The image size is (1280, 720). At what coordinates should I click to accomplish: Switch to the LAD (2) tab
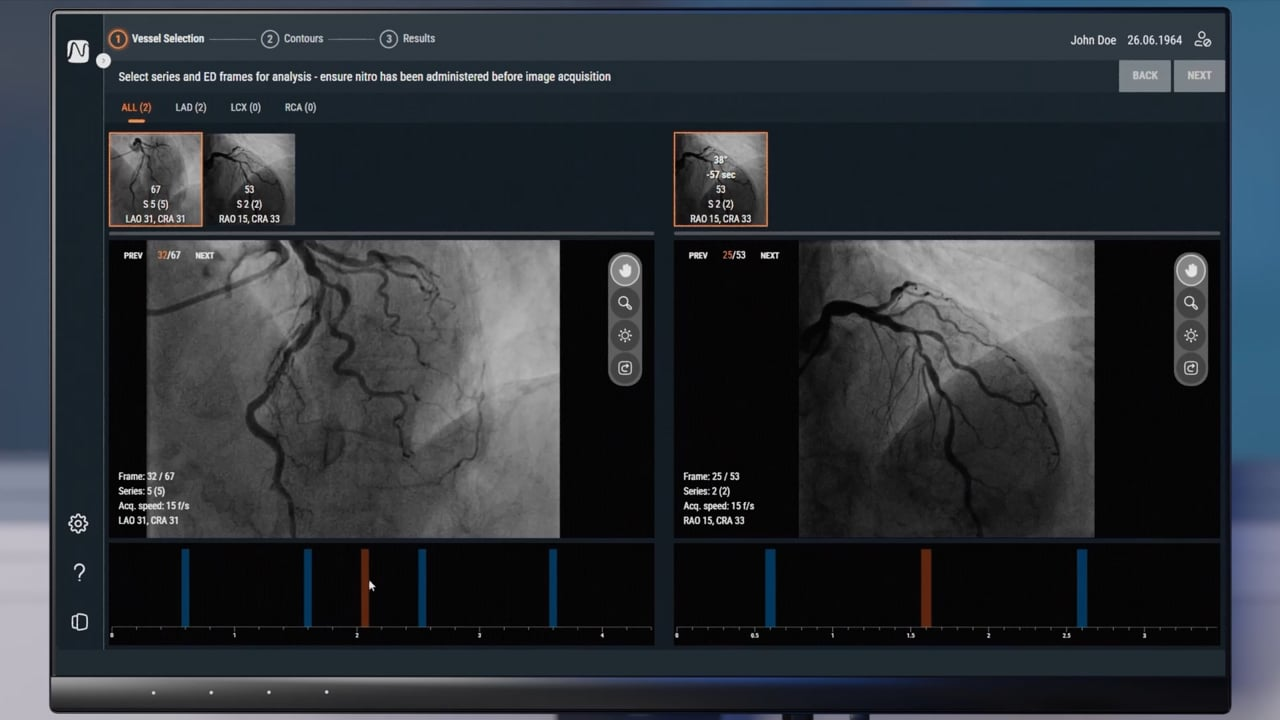click(190, 108)
